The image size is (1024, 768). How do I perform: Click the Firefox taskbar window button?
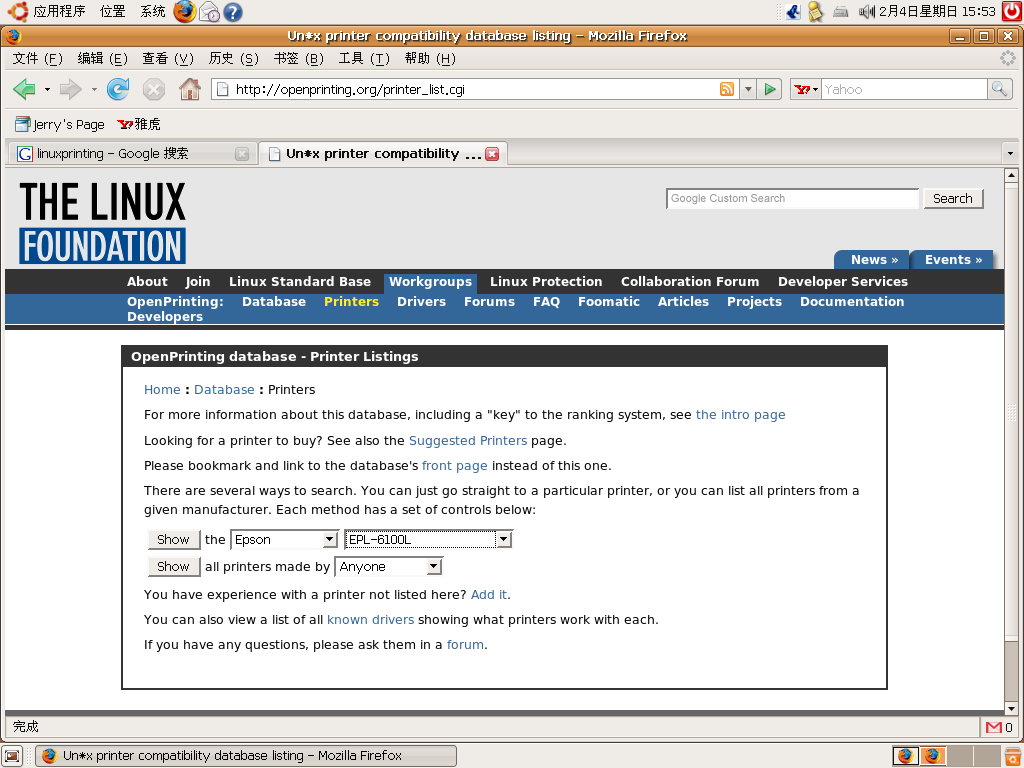(246, 756)
